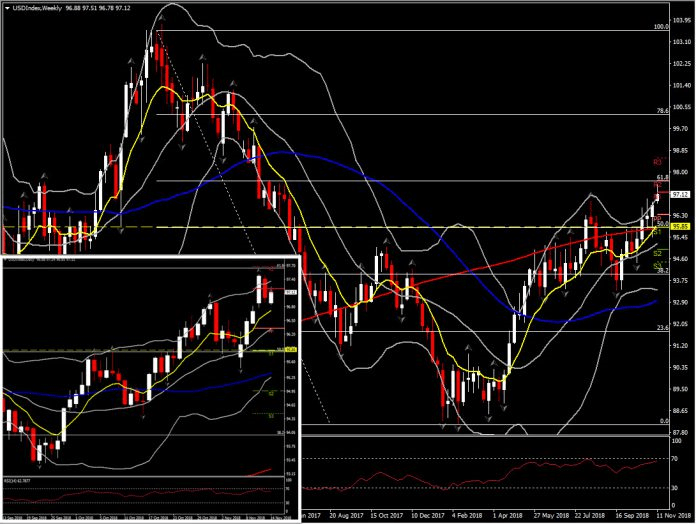Screen dimensions: 696x524
Task: Select the S2 pivot support label
Action: pos(657,253)
